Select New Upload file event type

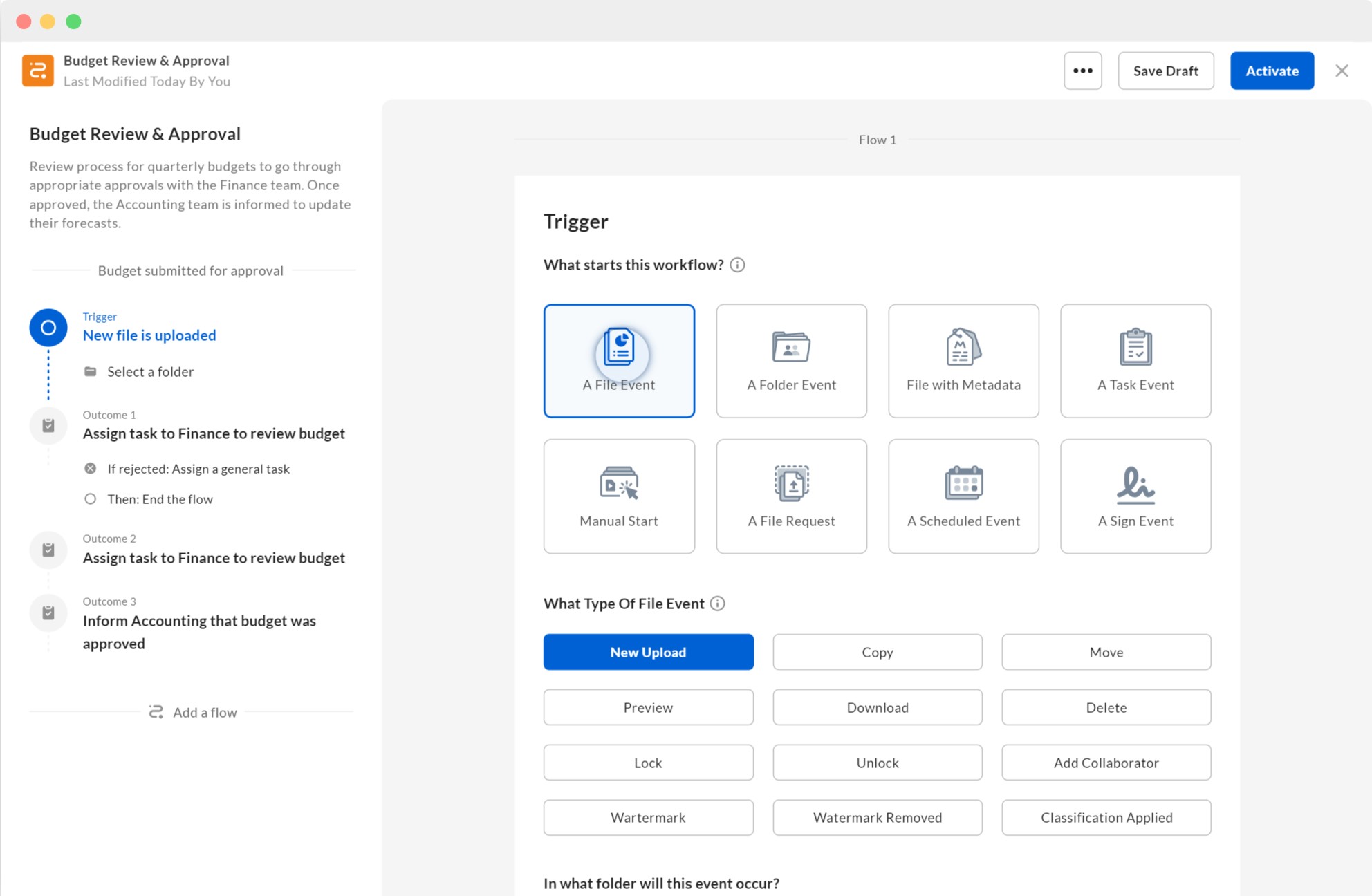click(x=648, y=652)
